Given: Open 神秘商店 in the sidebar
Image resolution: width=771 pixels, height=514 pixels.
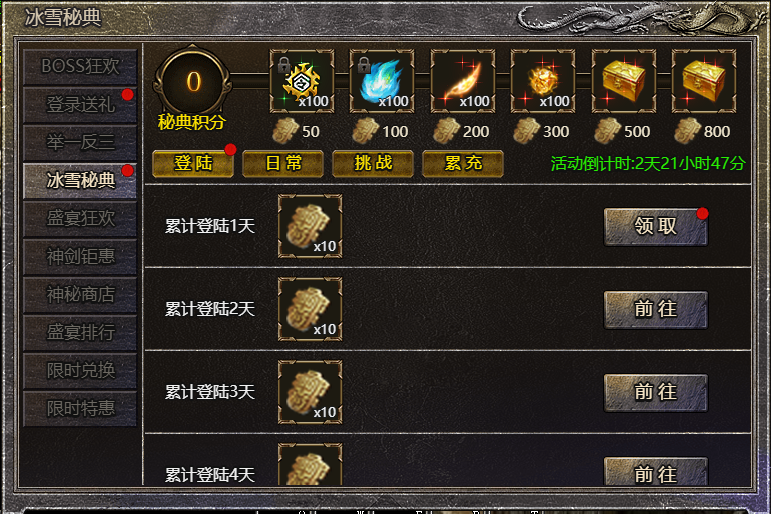Looking at the screenshot, I should coord(80,295).
